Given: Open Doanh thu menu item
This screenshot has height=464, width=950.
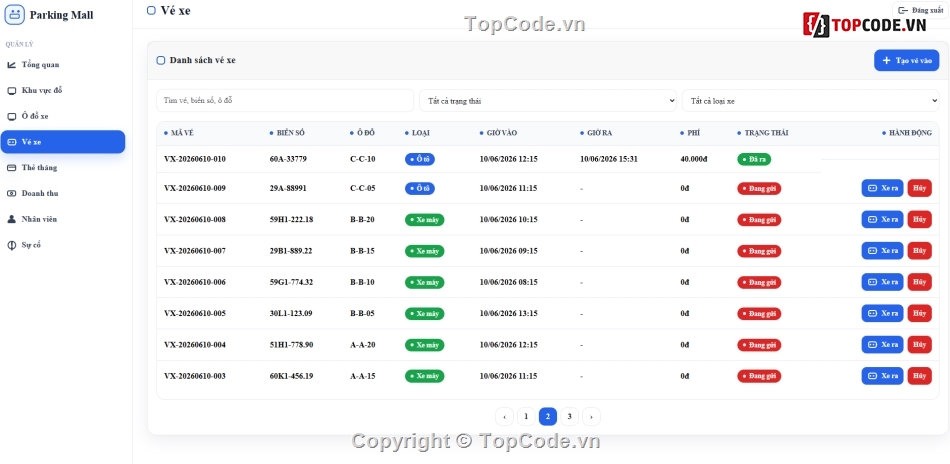Looking at the screenshot, I should (x=63, y=193).
